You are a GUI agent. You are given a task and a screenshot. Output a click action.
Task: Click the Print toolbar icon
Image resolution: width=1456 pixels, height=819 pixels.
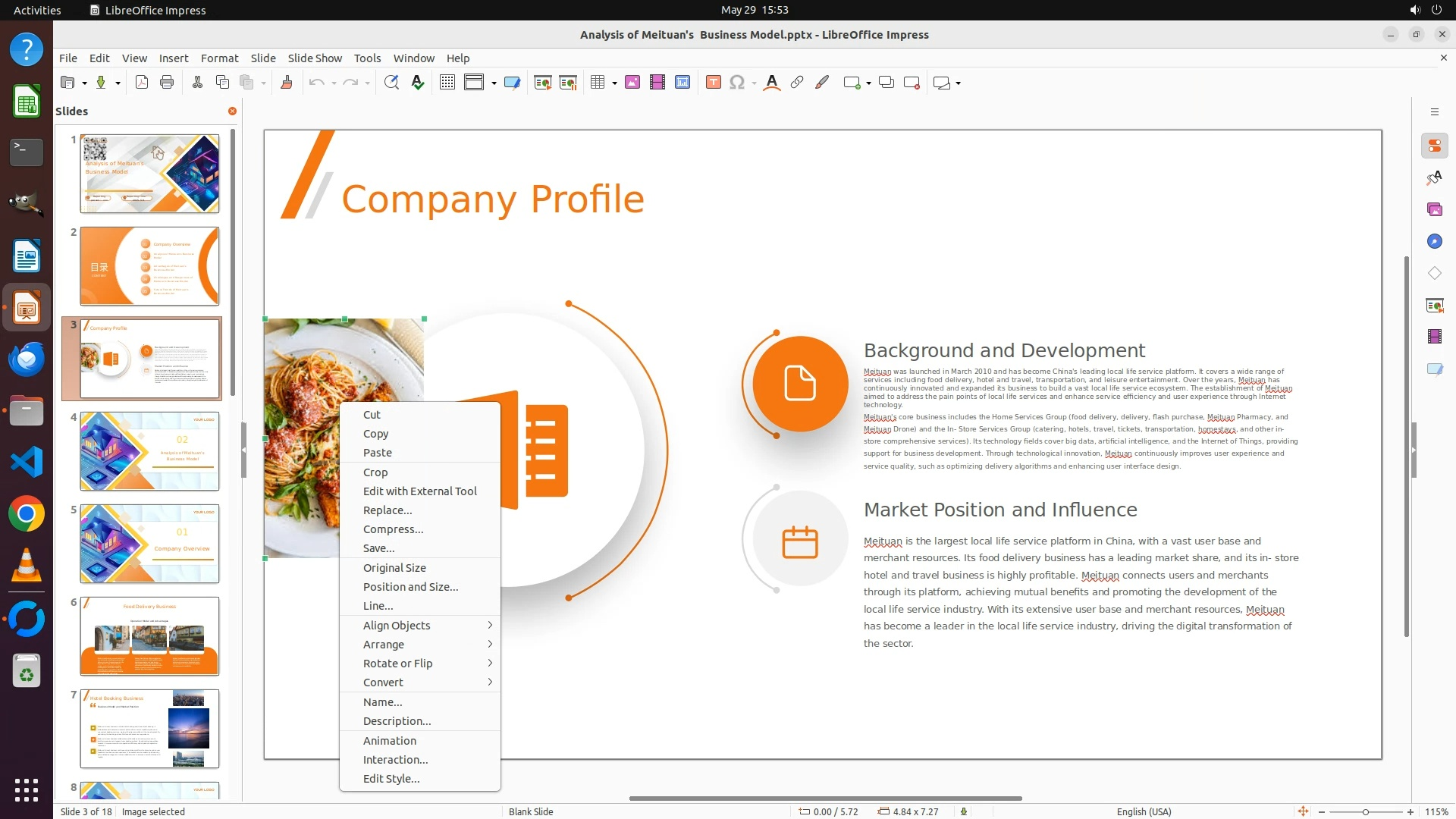(x=167, y=83)
